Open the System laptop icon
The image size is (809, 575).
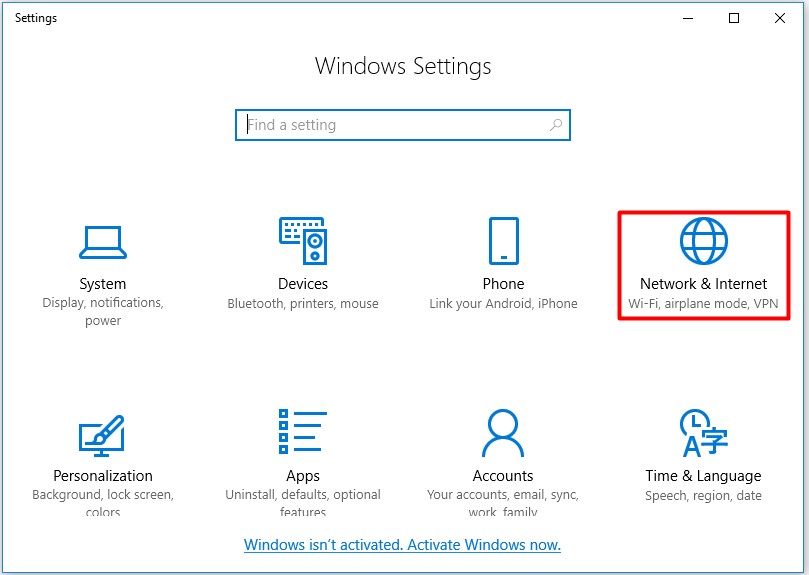(103, 242)
